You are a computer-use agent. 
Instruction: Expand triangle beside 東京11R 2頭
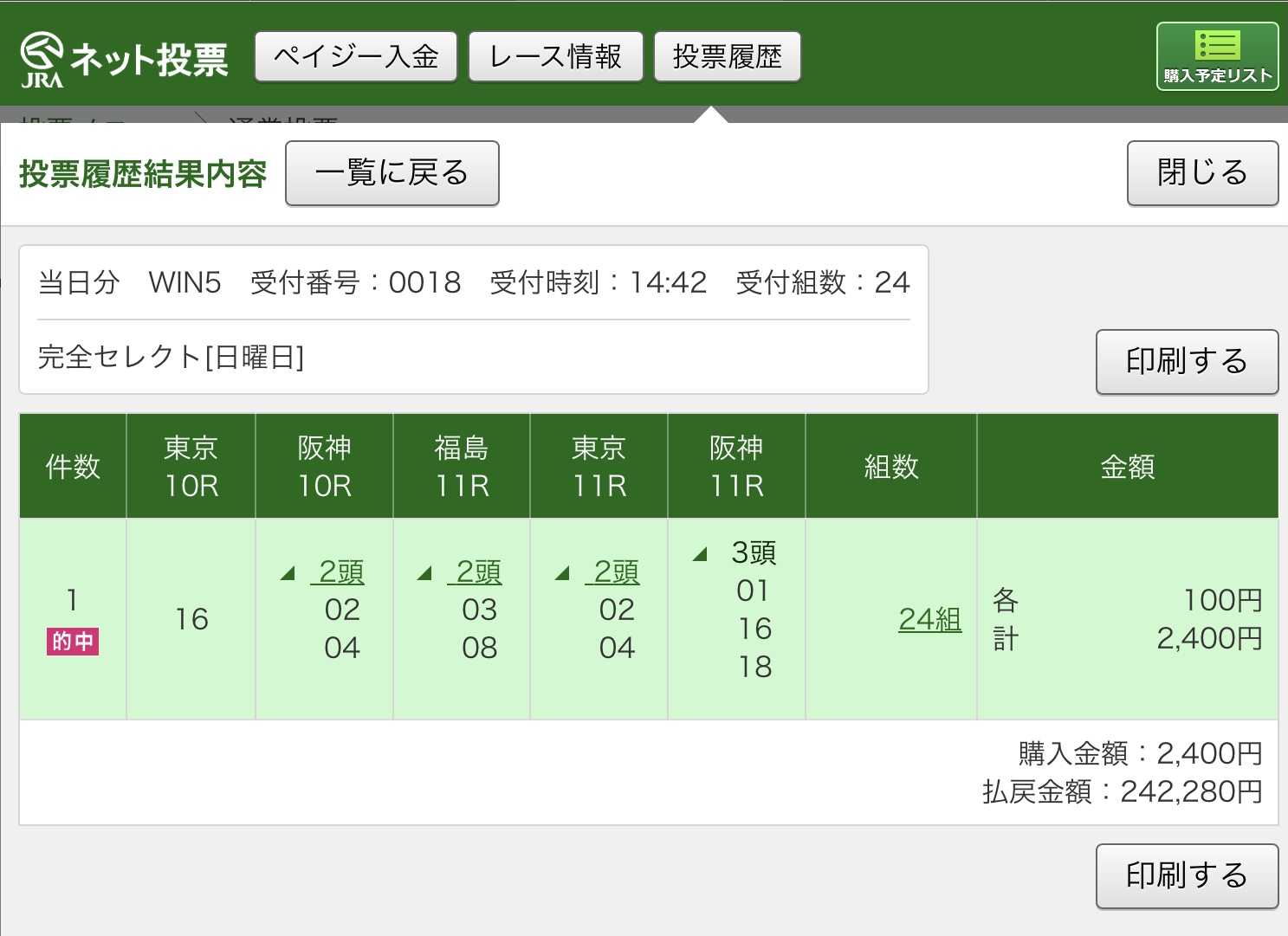click(562, 573)
